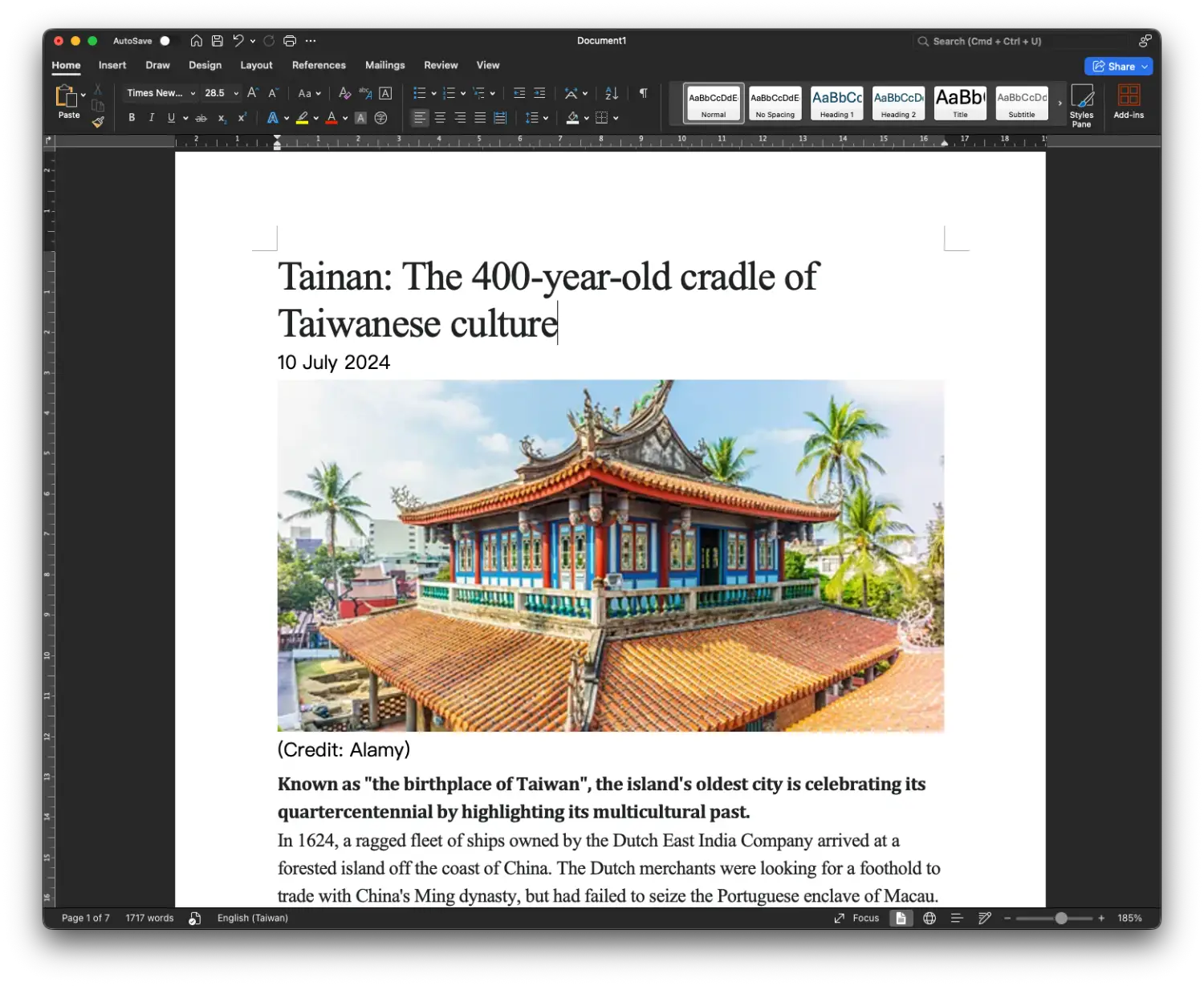The image size is (1204, 986).
Task: Open the Paste clipboard icon
Action: point(66,96)
